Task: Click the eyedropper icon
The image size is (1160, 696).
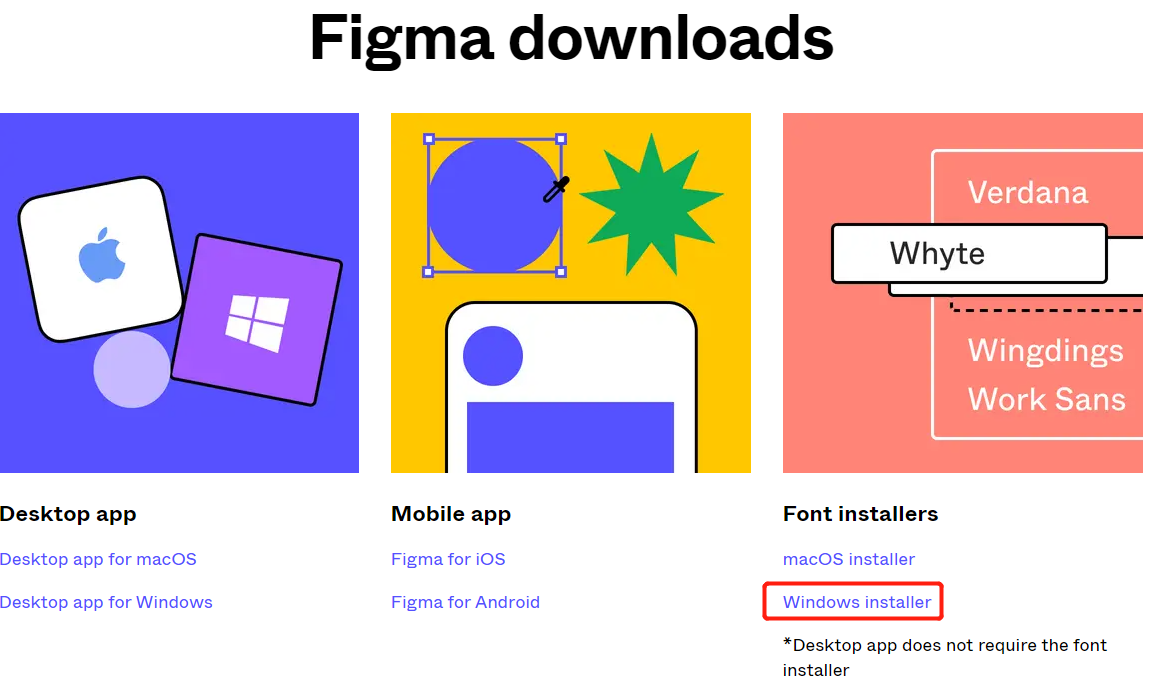Action: 556,189
